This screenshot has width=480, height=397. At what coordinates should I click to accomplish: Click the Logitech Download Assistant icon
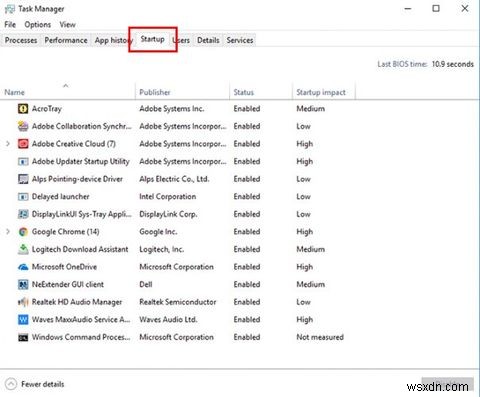(x=23, y=249)
